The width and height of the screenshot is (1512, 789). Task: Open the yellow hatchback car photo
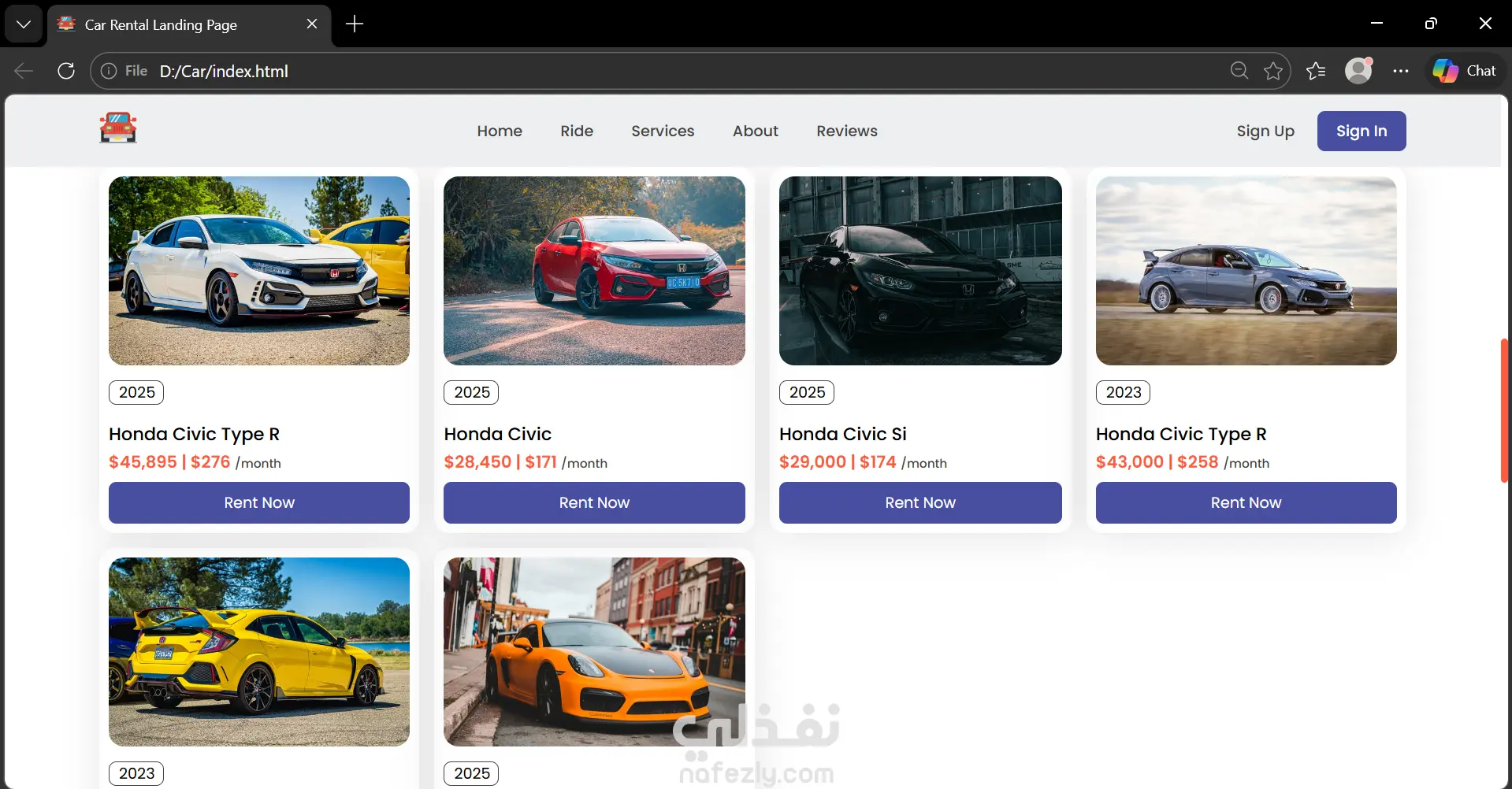259,652
